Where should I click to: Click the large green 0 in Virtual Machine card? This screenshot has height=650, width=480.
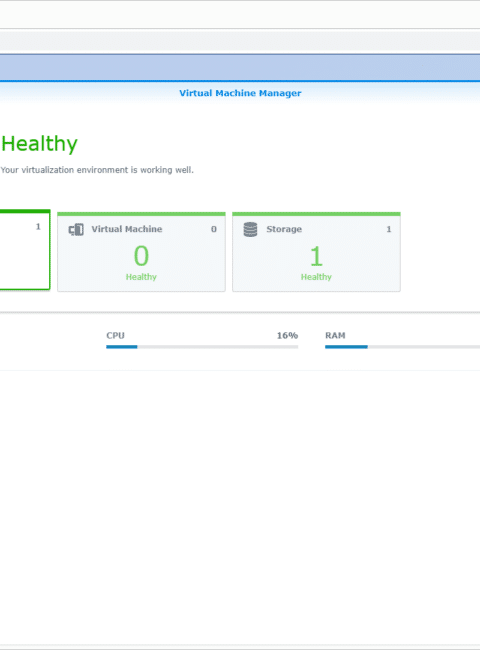141,255
